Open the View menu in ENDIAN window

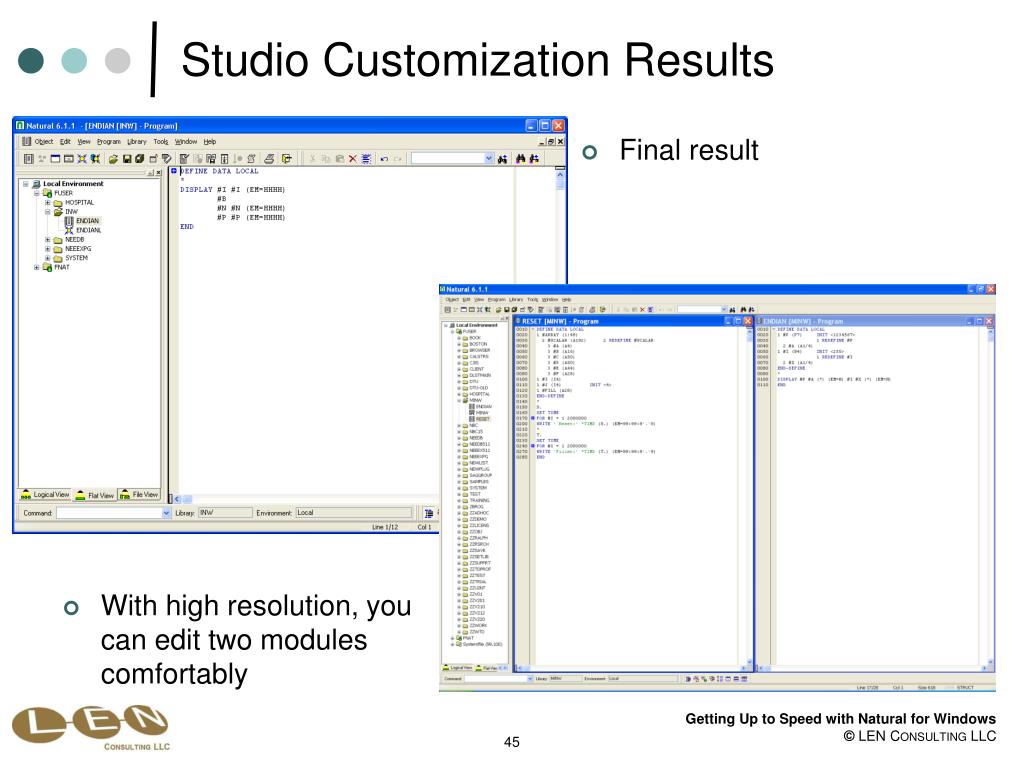(84, 142)
